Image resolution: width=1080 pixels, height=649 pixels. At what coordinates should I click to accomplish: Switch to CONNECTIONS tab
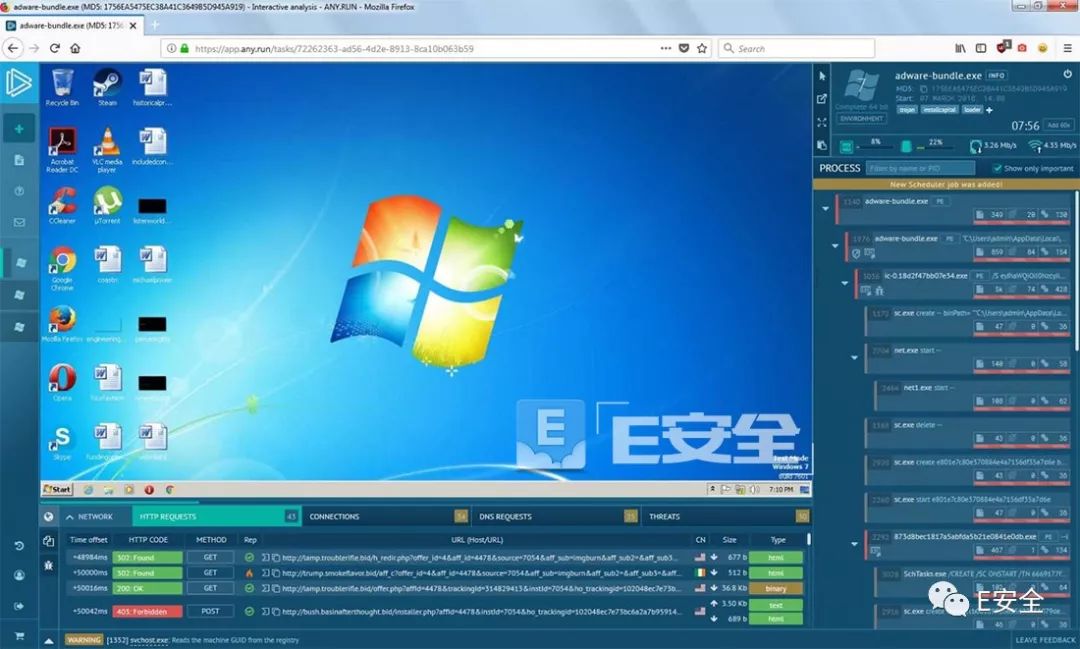pyautogui.click(x=387, y=516)
